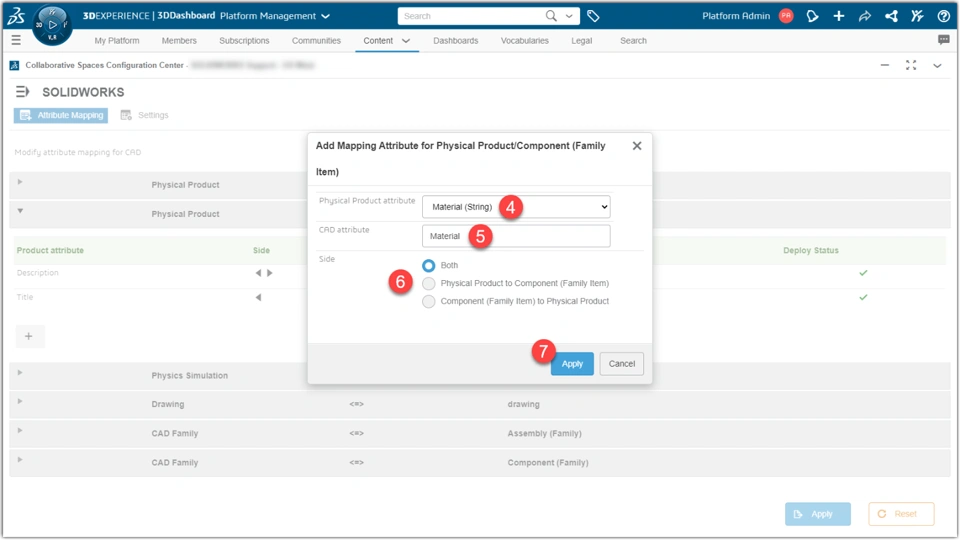
Task: Open the help question mark icon
Action: (x=943, y=16)
